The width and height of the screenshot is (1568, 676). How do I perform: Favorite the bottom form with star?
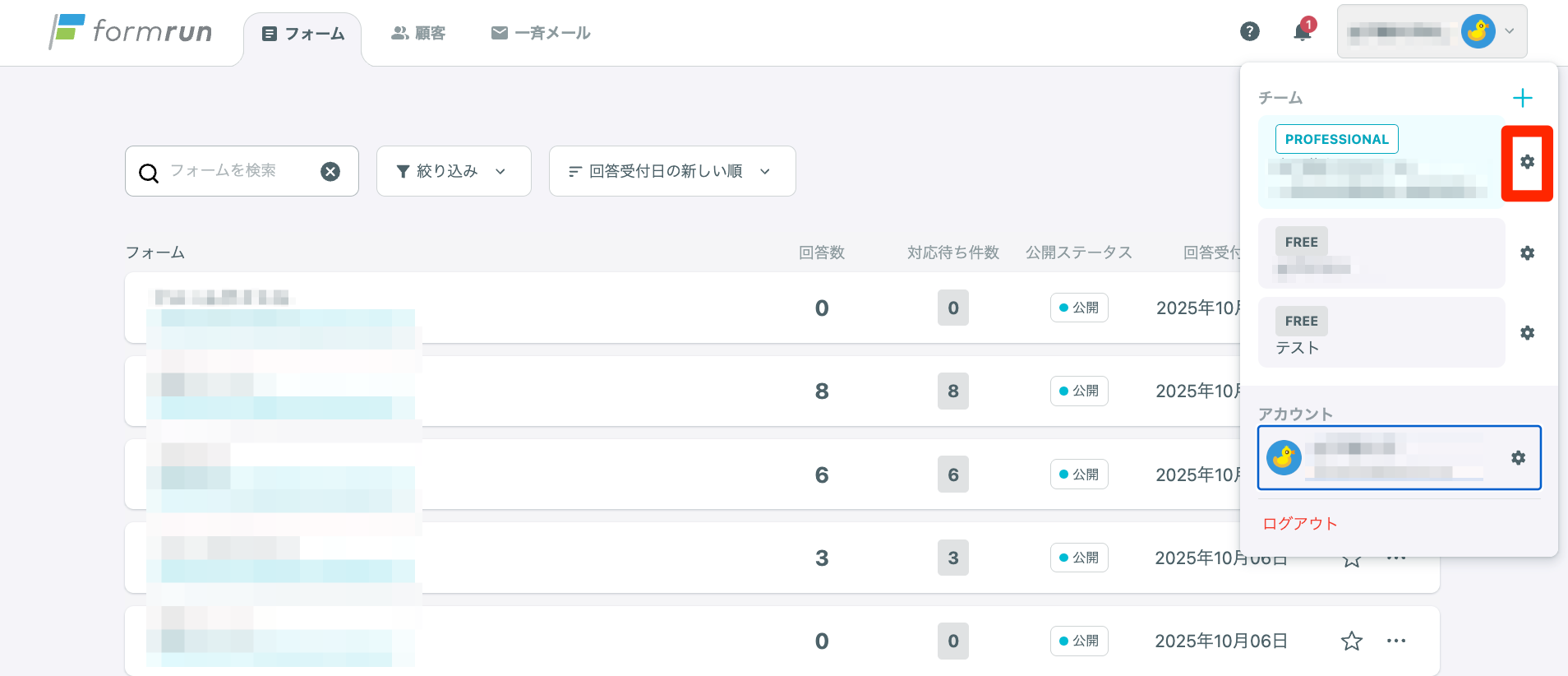[1351, 641]
